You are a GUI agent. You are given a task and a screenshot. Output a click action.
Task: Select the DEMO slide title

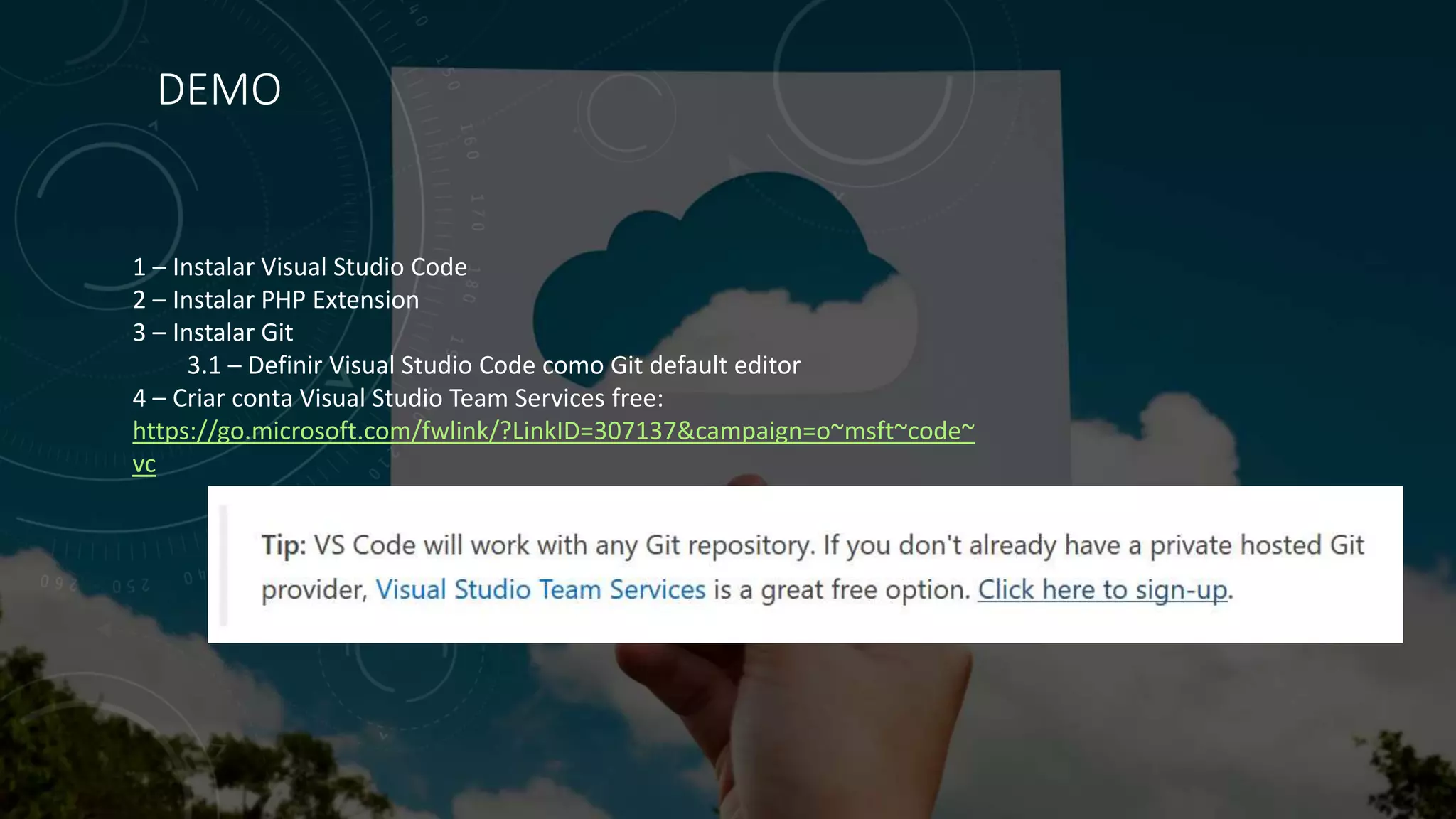219,90
